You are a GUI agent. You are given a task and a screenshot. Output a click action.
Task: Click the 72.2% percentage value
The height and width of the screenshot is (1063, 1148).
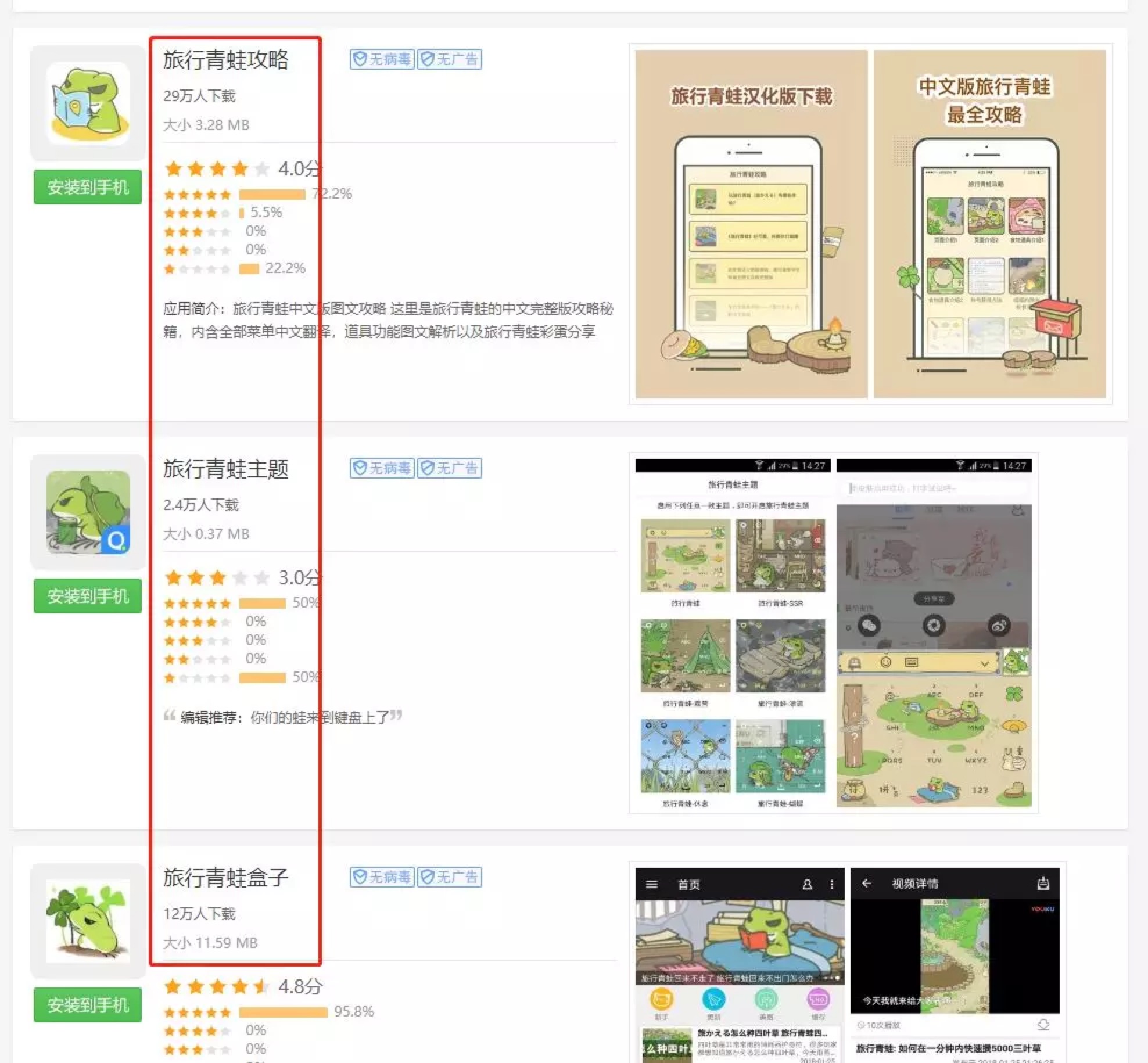click(x=332, y=194)
